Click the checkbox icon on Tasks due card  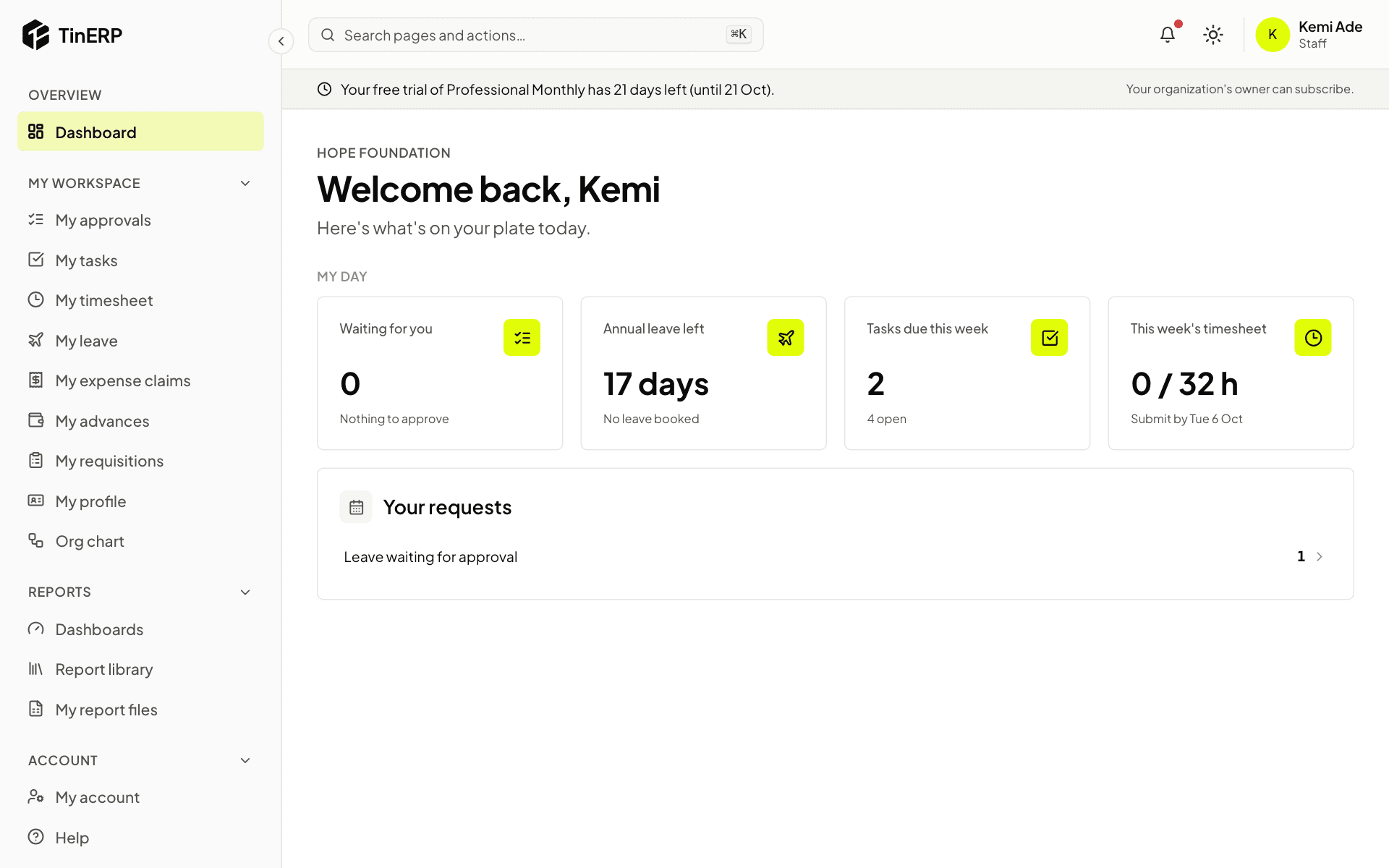(1049, 337)
